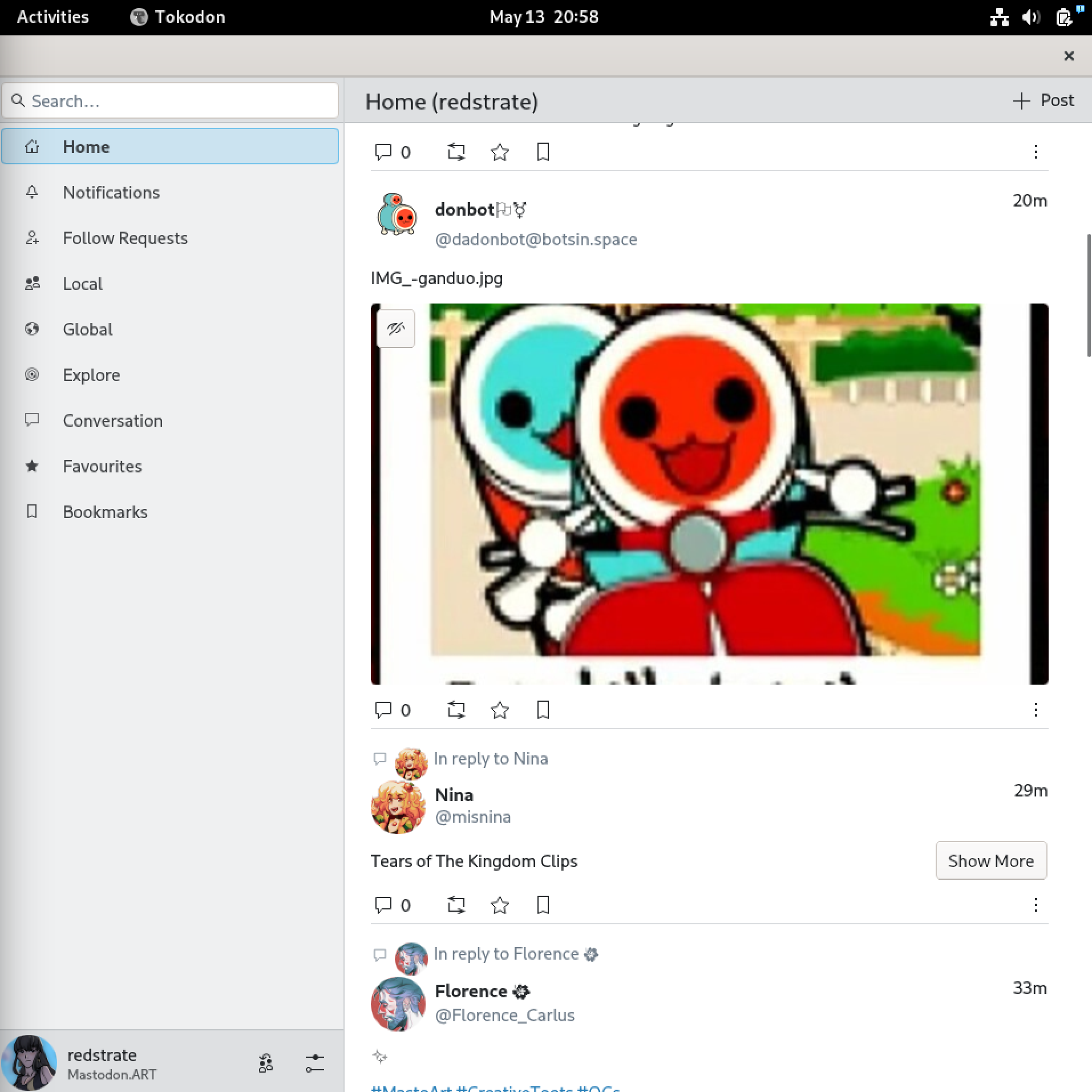Open the @Florence_Carlus handle
Image resolution: width=1092 pixels, height=1092 pixels.
tap(504, 1015)
